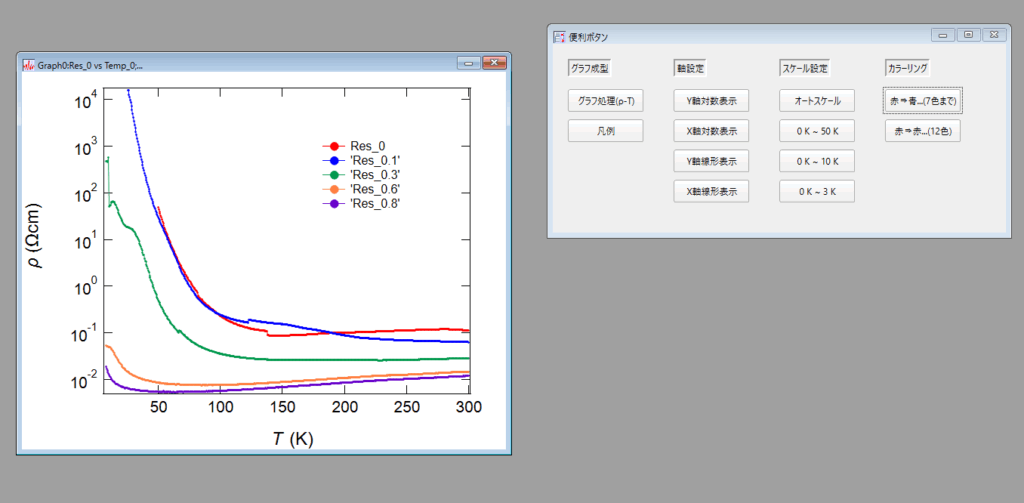Apply 赤⇒赤 (12色) coloring
This screenshot has height=503, width=1024.
click(923, 131)
